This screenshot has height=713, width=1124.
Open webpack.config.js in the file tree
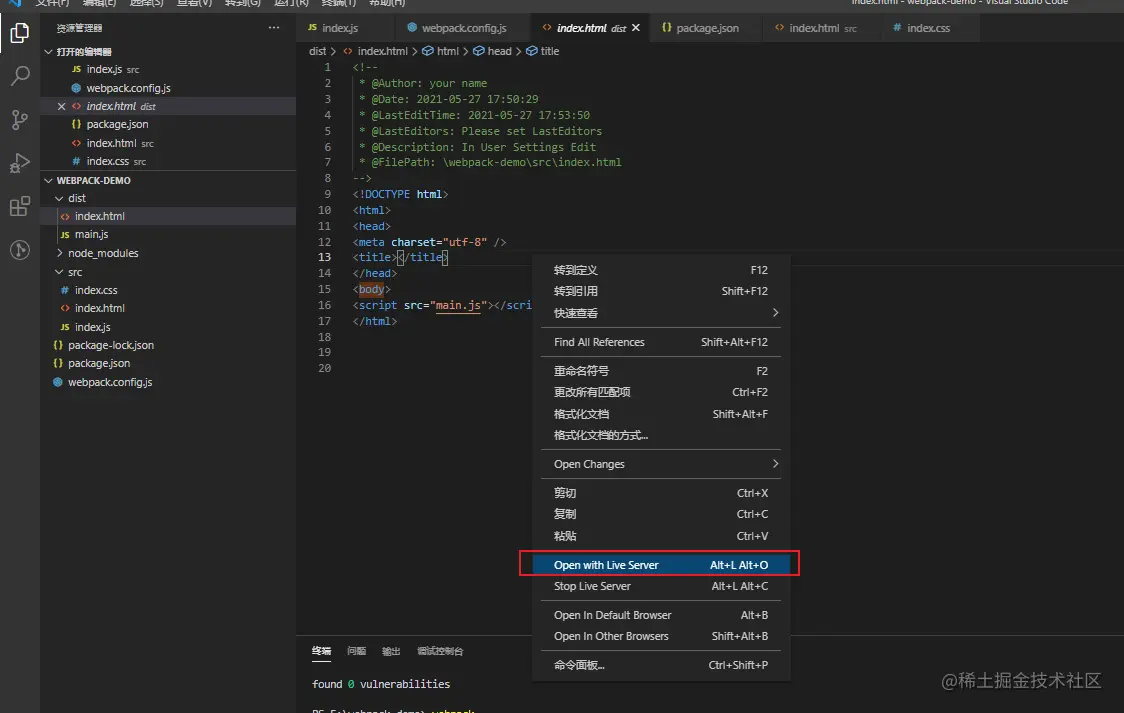tap(110, 382)
